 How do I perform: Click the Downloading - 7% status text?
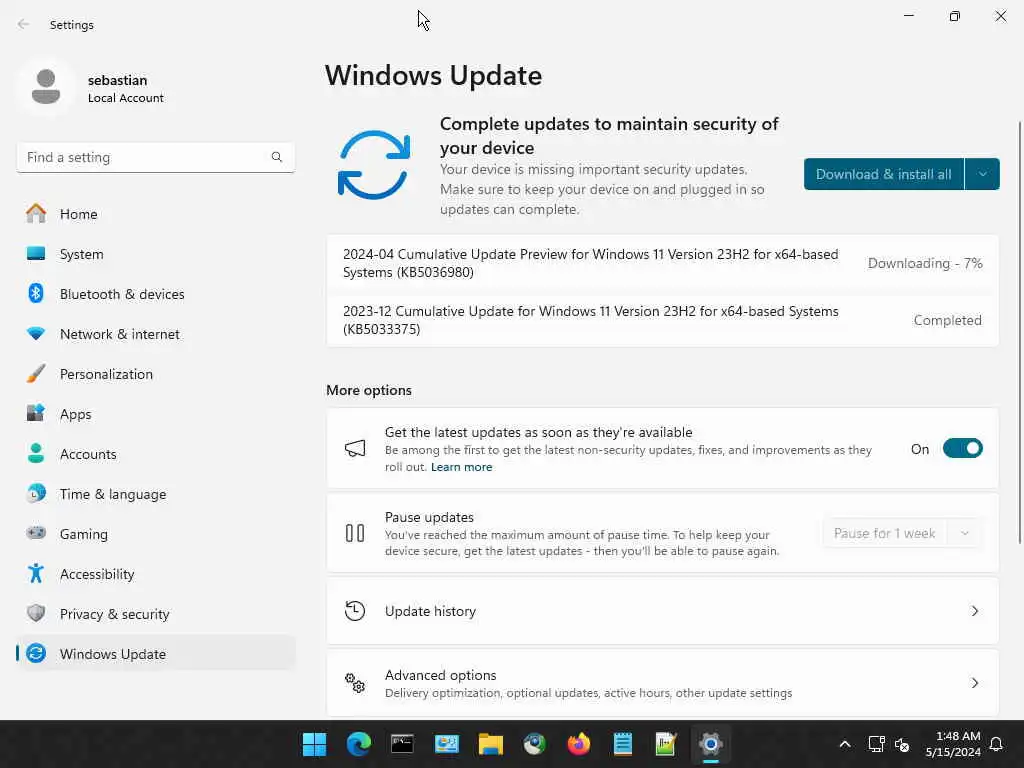point(925,263)
